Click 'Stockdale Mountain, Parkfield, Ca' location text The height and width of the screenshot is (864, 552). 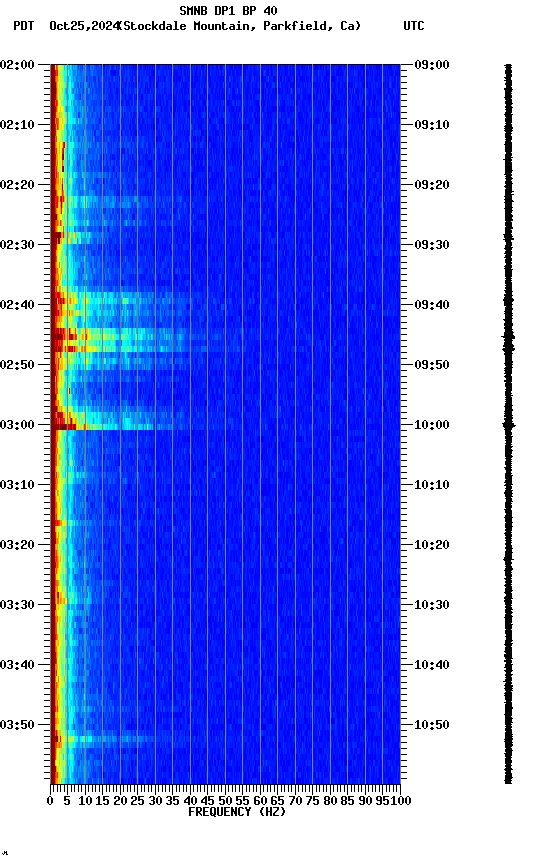240,26
